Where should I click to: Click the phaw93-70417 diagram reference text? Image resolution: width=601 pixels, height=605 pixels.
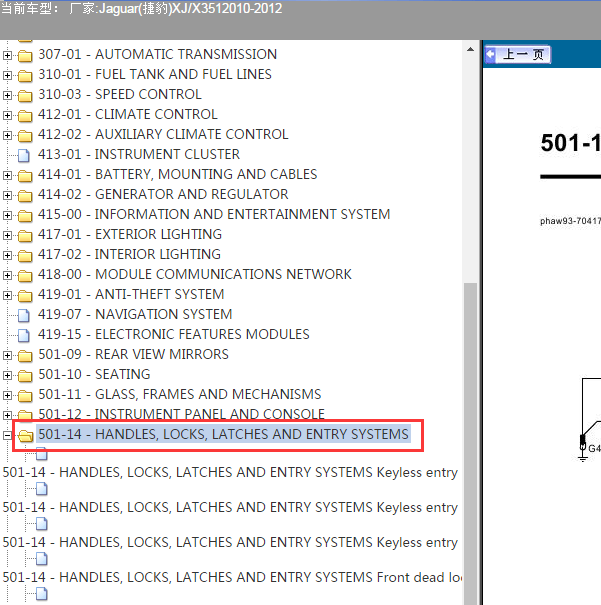point(570,221)
